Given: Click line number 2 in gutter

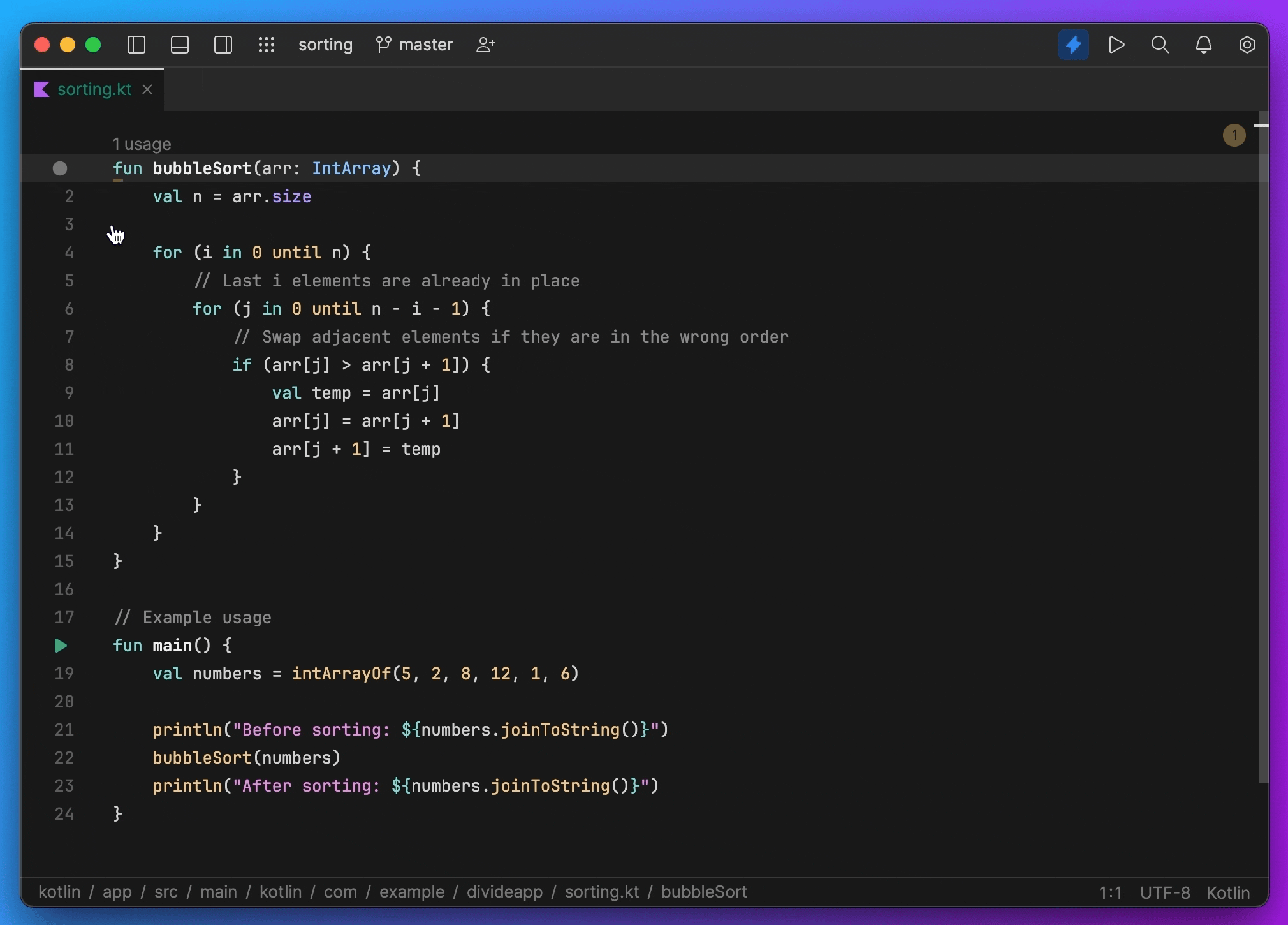Looking at the screenshot, I should pos(69,196).
